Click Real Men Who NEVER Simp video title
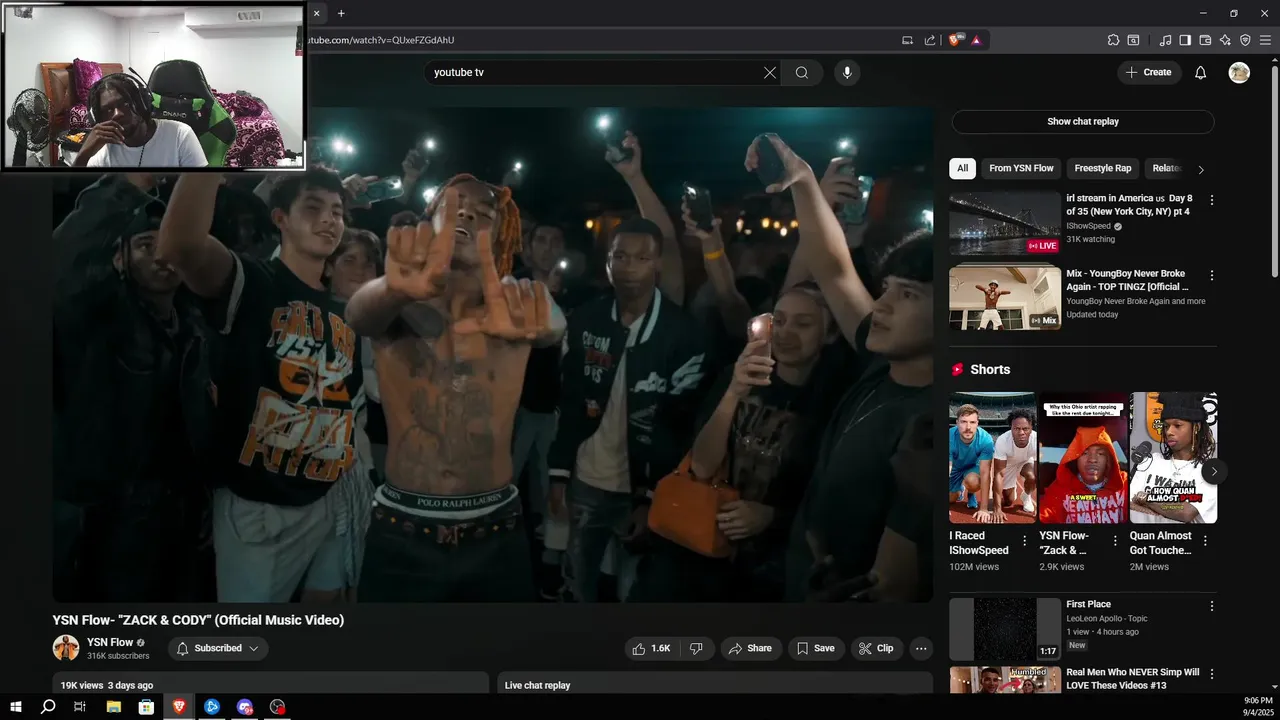The width and height of the screenshot is (1280, 720). (x=1133, y=679)
